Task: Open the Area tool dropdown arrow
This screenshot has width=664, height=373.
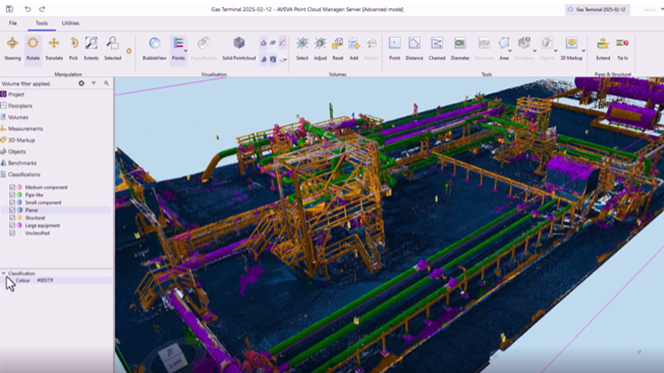Action: pos(510,51)
